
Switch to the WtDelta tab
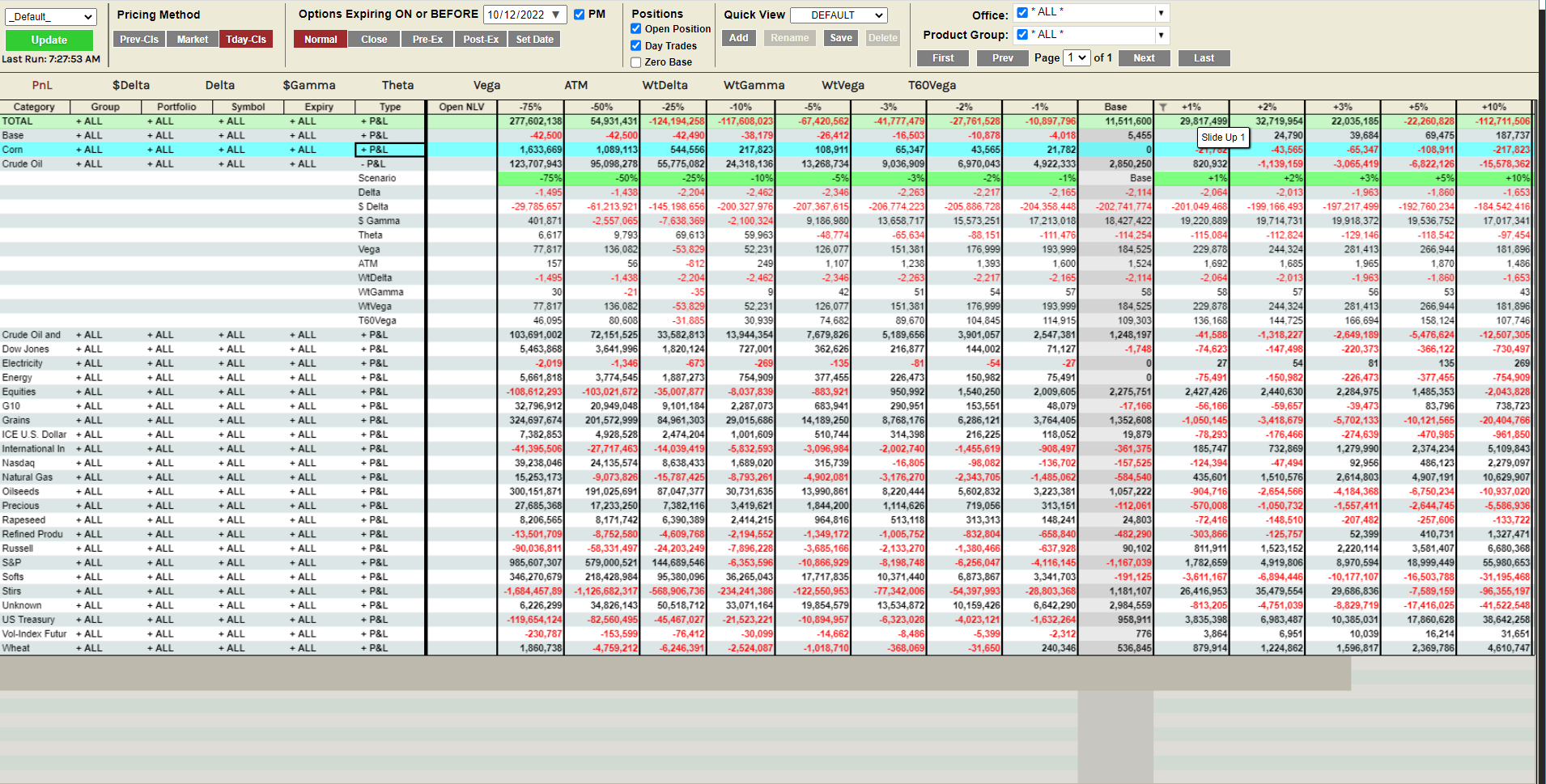click(665, 85)
